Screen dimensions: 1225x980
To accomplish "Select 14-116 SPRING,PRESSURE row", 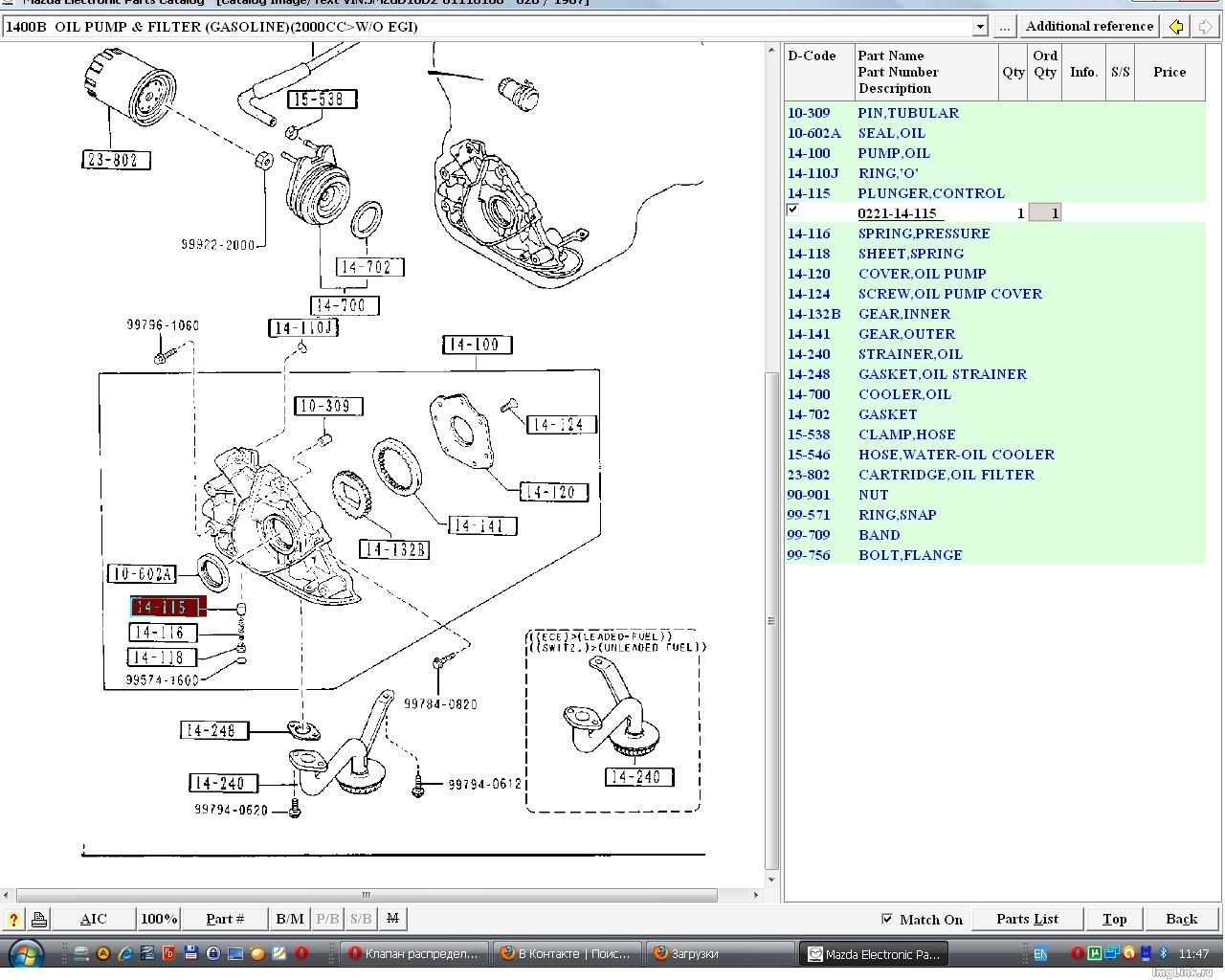I will click(995, 234).
